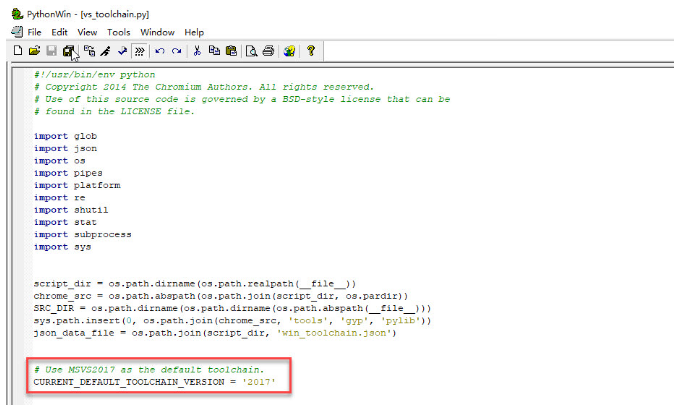678x409 pixels.
Task: Click the greyed-out Save floppy icon
Action: tap(51, 51)
